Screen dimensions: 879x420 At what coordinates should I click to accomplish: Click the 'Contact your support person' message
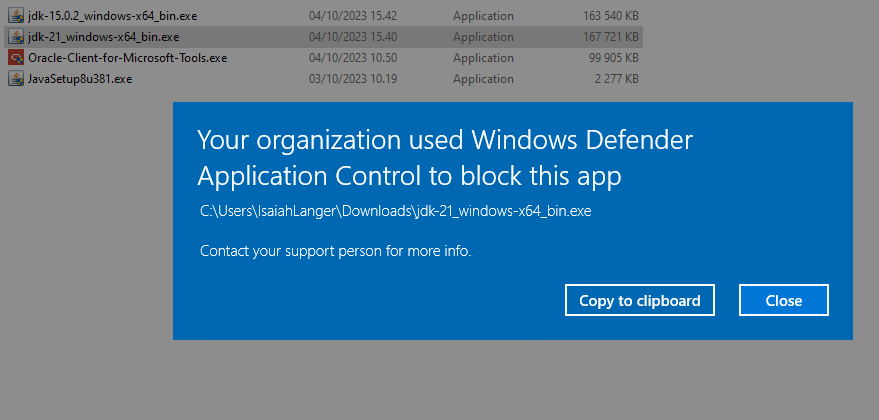pyautogui.click(x=335, y=250)
